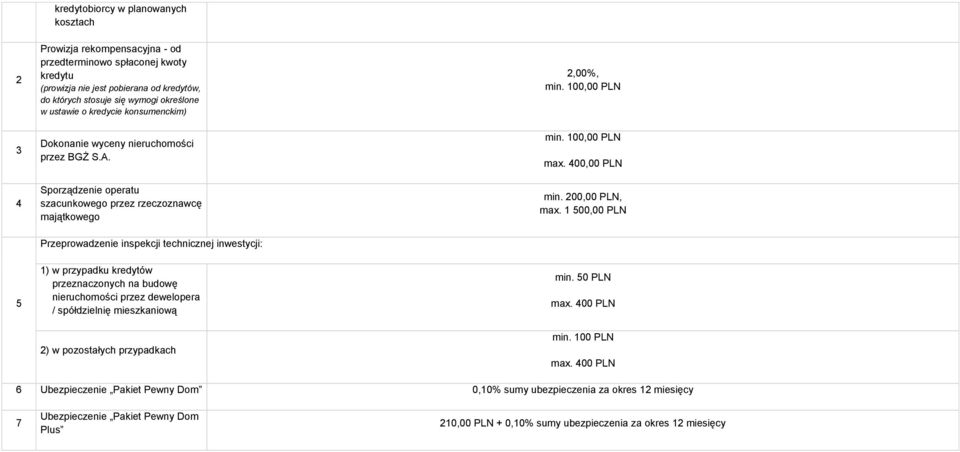Click row number 4 cell
960x452 pixels.
[19, 204]
